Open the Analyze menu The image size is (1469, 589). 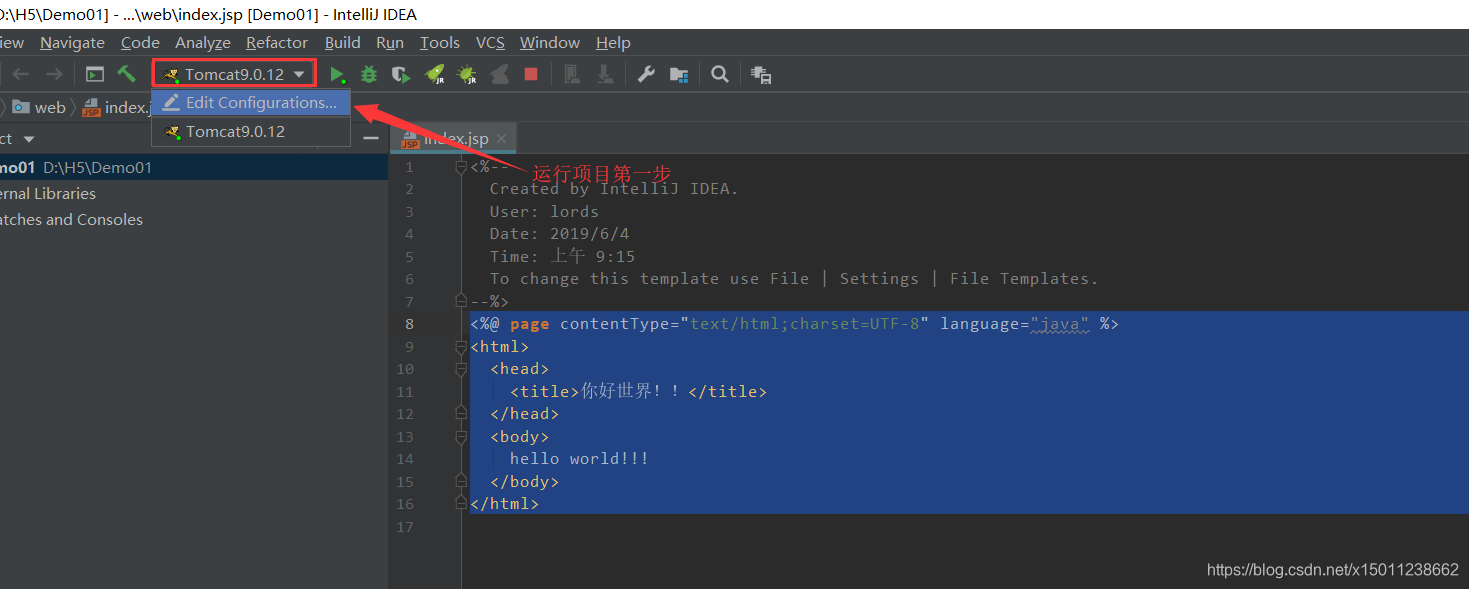tap(203, 42)
